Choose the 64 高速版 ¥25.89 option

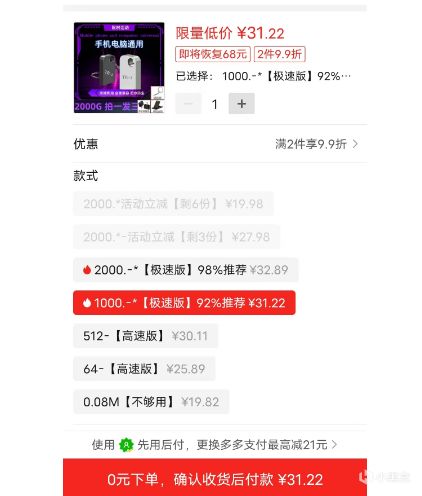pyautogui.click(x=144, y=369)
